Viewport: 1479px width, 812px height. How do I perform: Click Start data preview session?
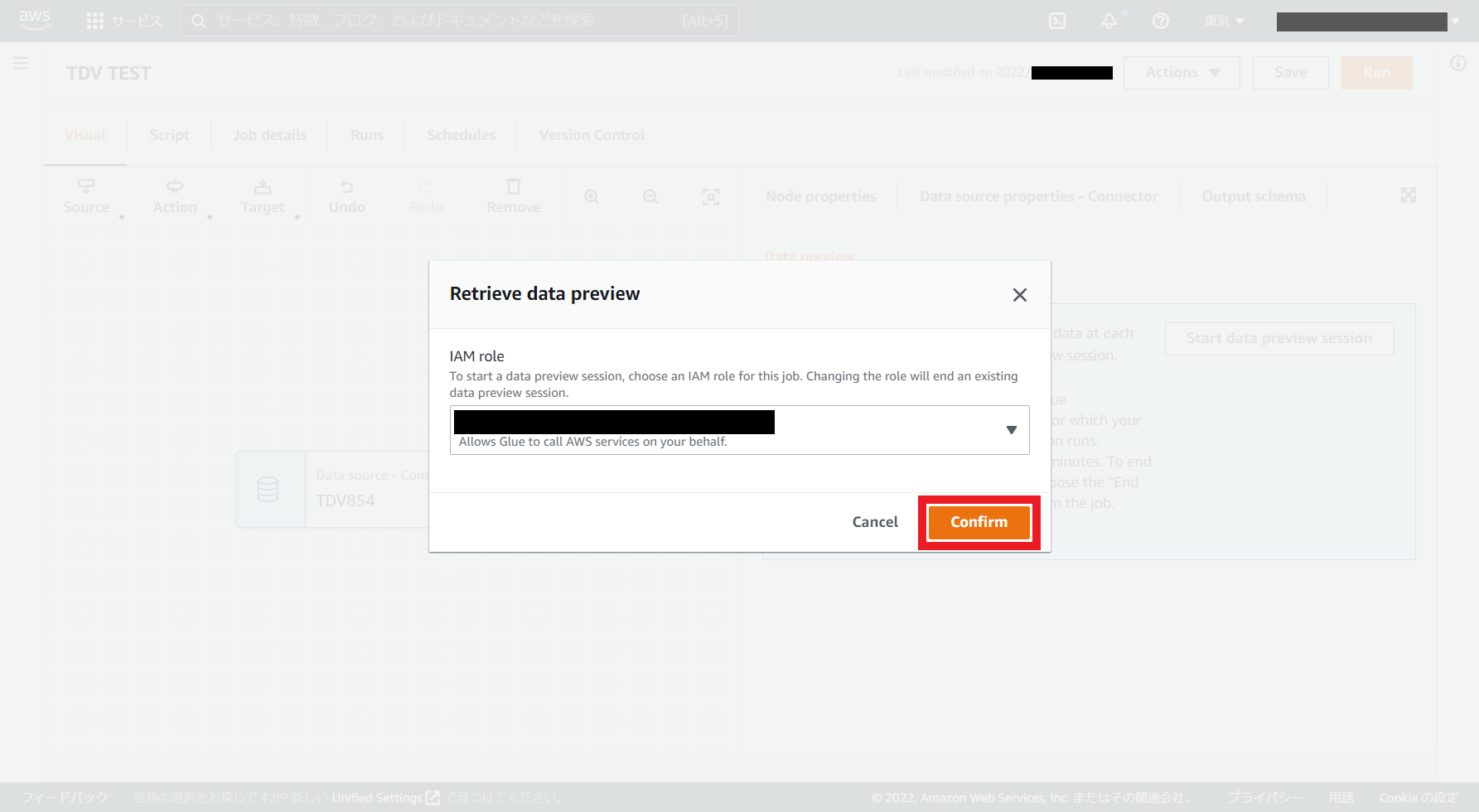pos(1279,338)
